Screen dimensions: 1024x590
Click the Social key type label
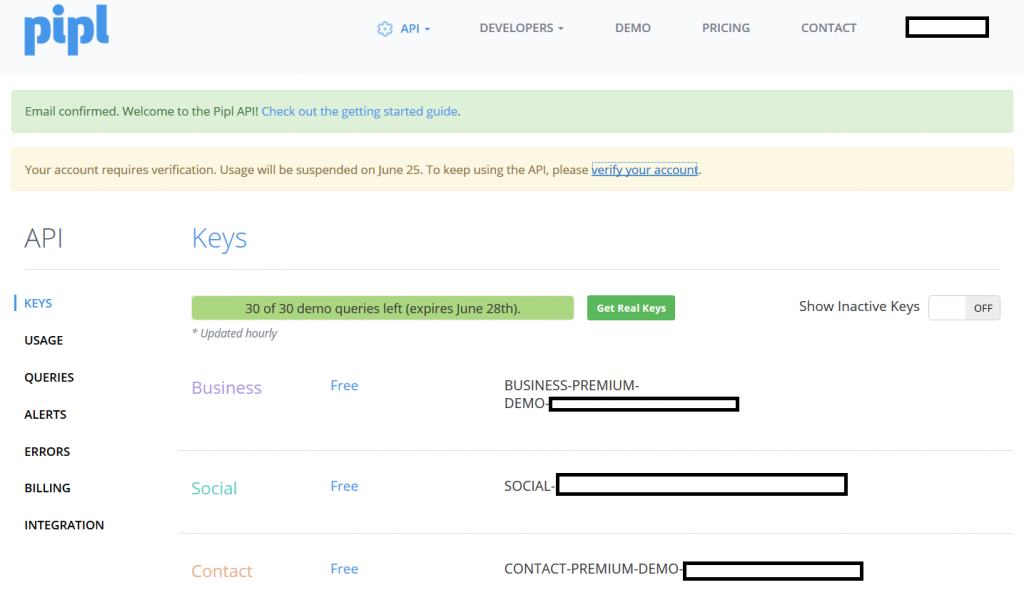pyautogui.click(x=214, y=488)
